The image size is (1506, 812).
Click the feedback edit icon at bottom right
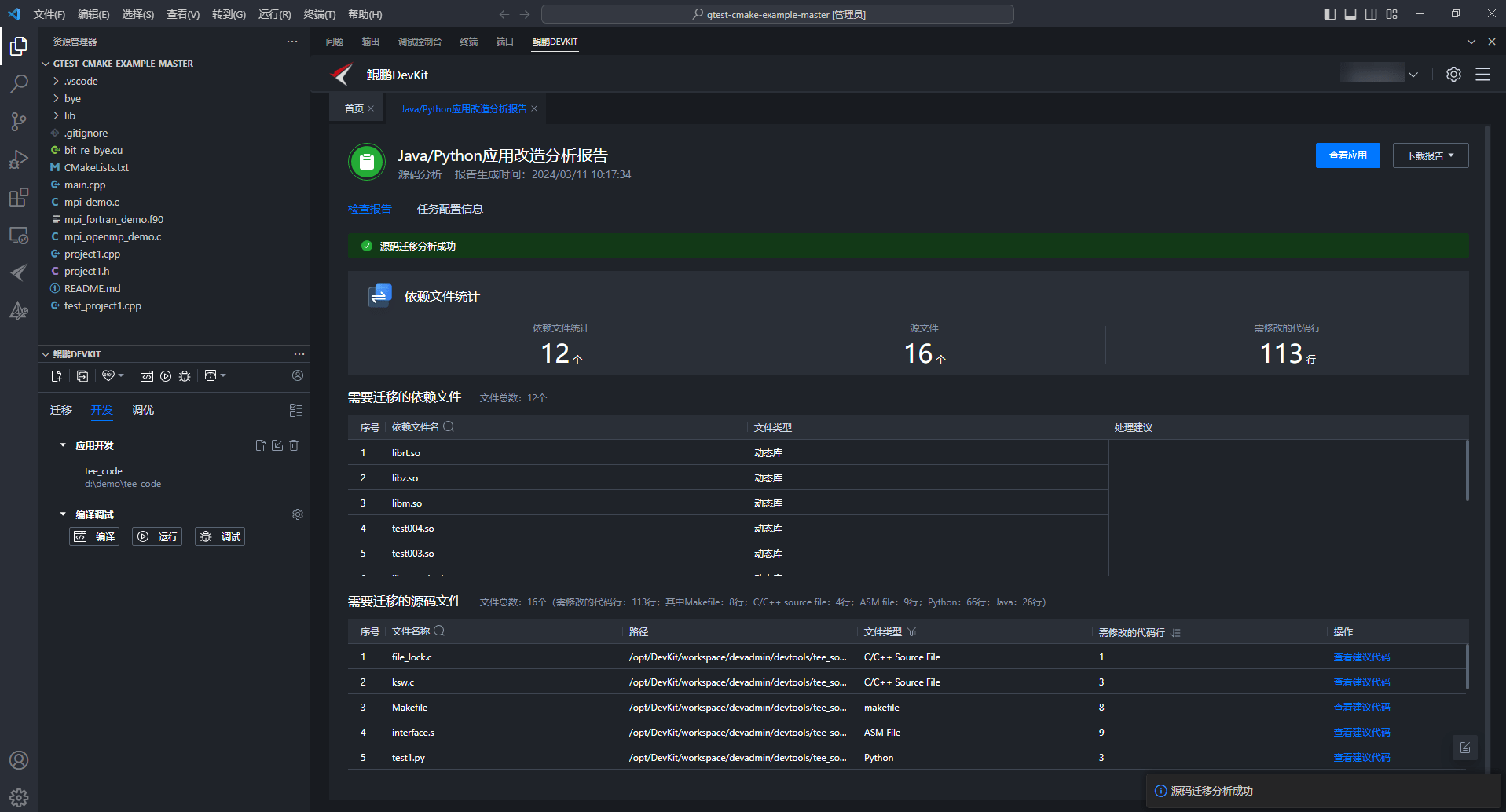point(1465,748)
